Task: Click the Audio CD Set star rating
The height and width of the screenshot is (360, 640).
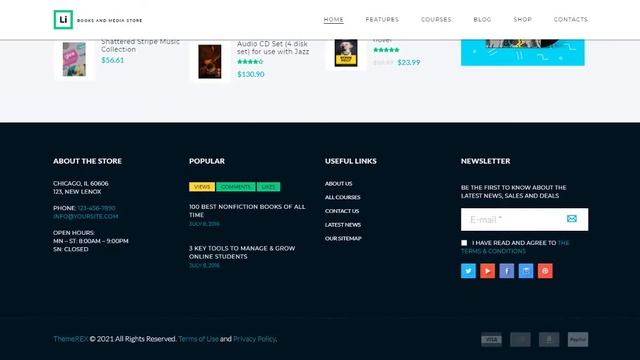Action: coord(250,62)
